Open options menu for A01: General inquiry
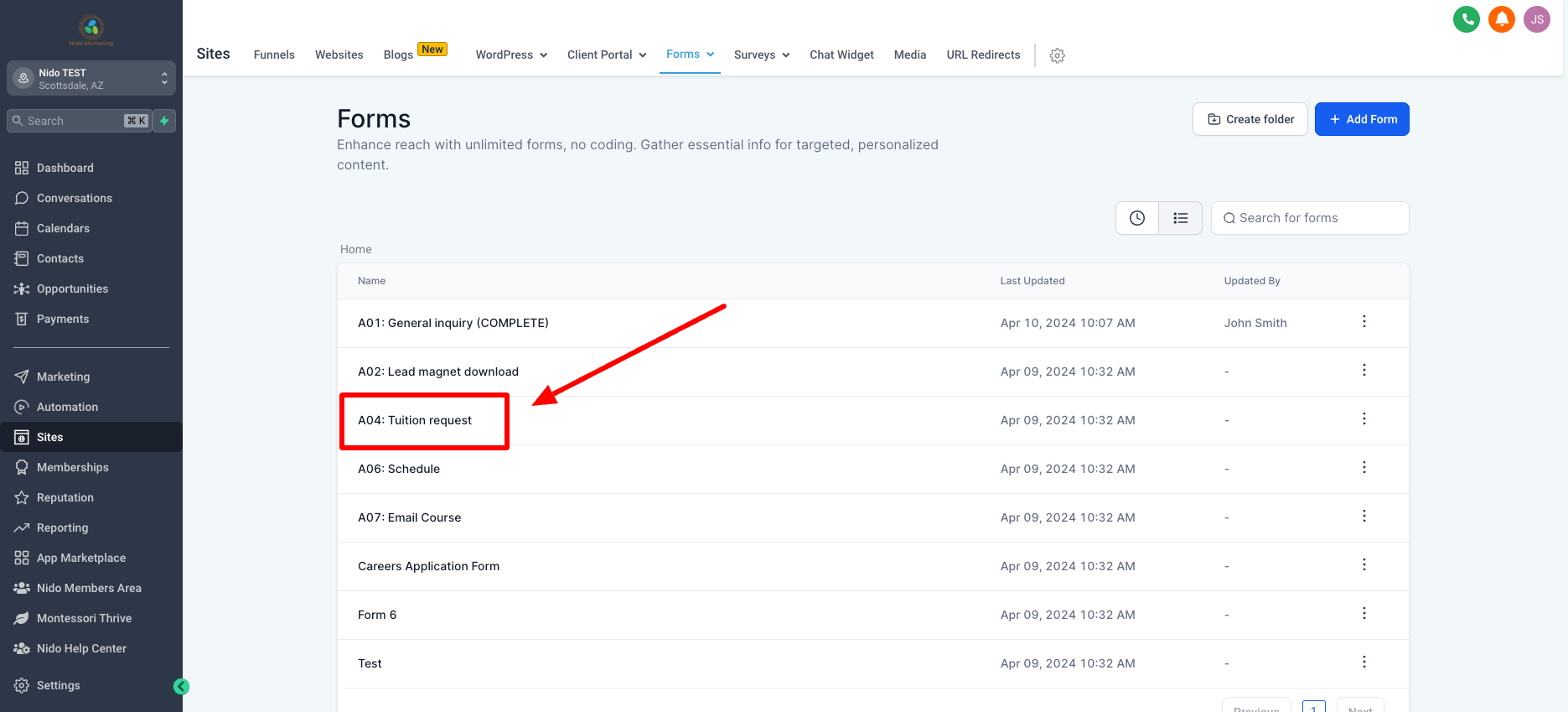Screen dimensions: 1568x712 pos(1364,322)
